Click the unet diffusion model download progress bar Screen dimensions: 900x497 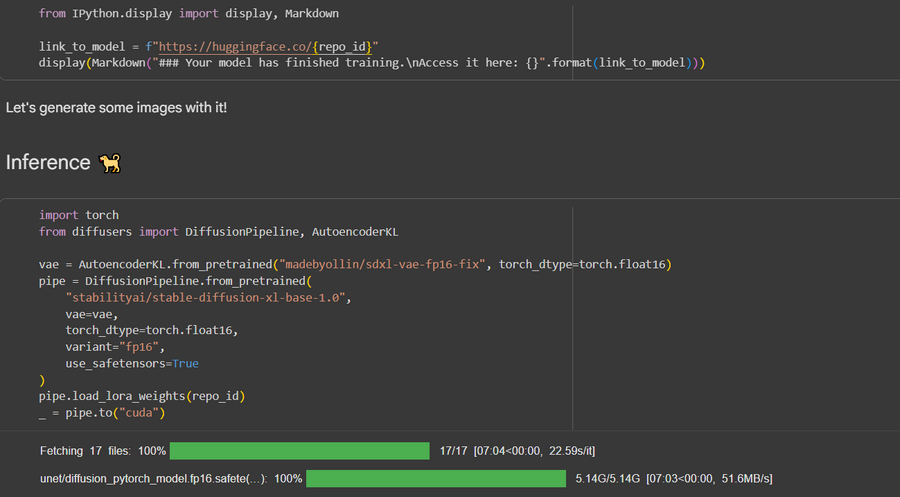435,479
